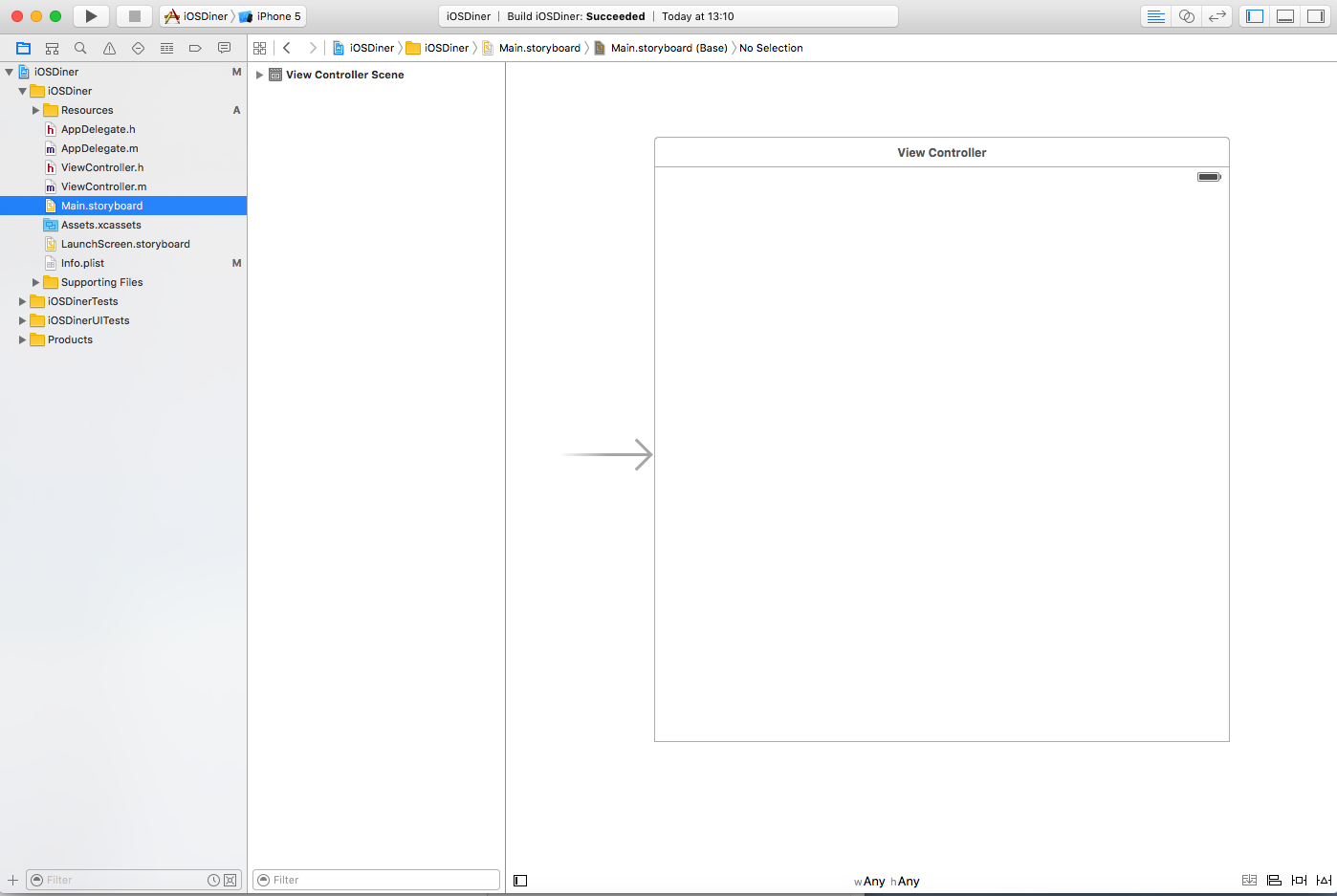Image resolution: width=1337 pixels, height=896 pixels.
Task: Open the test navigator diamond icon
Action: [138, 48]
